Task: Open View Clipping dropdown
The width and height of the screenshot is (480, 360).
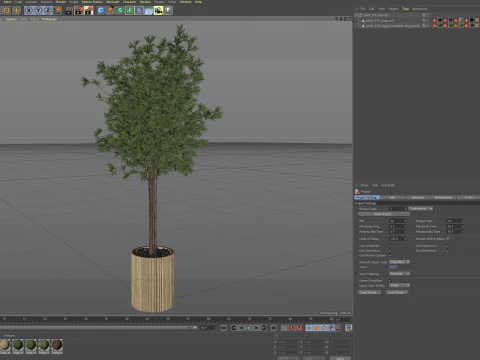Action: tap(399, 274)
